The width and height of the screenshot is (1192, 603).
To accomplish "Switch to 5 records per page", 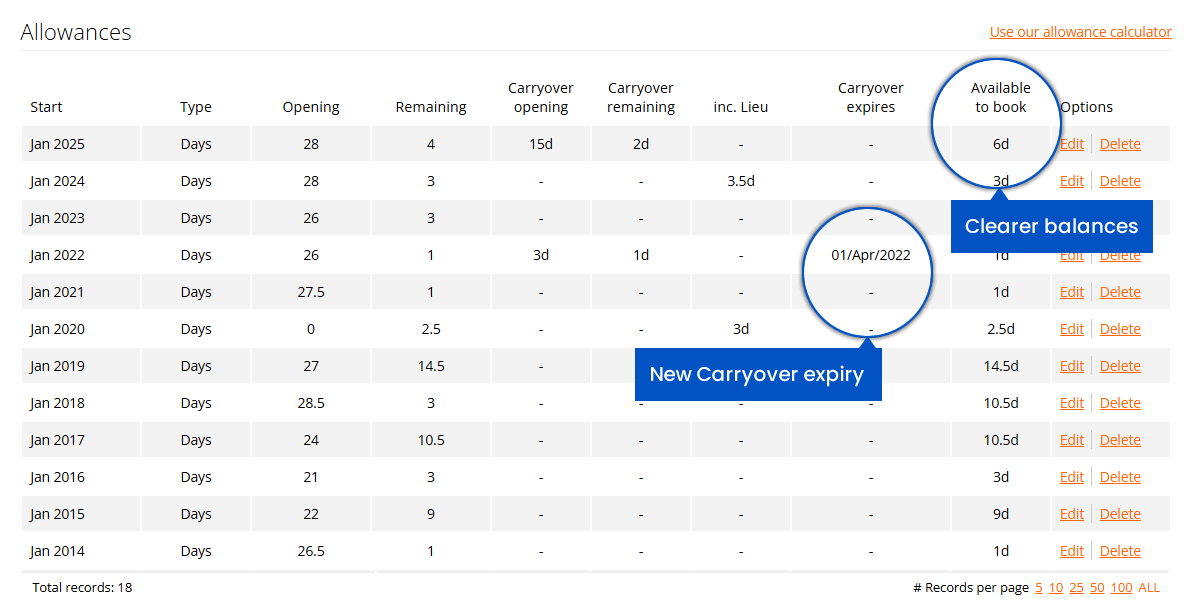I will (1040, 587).
